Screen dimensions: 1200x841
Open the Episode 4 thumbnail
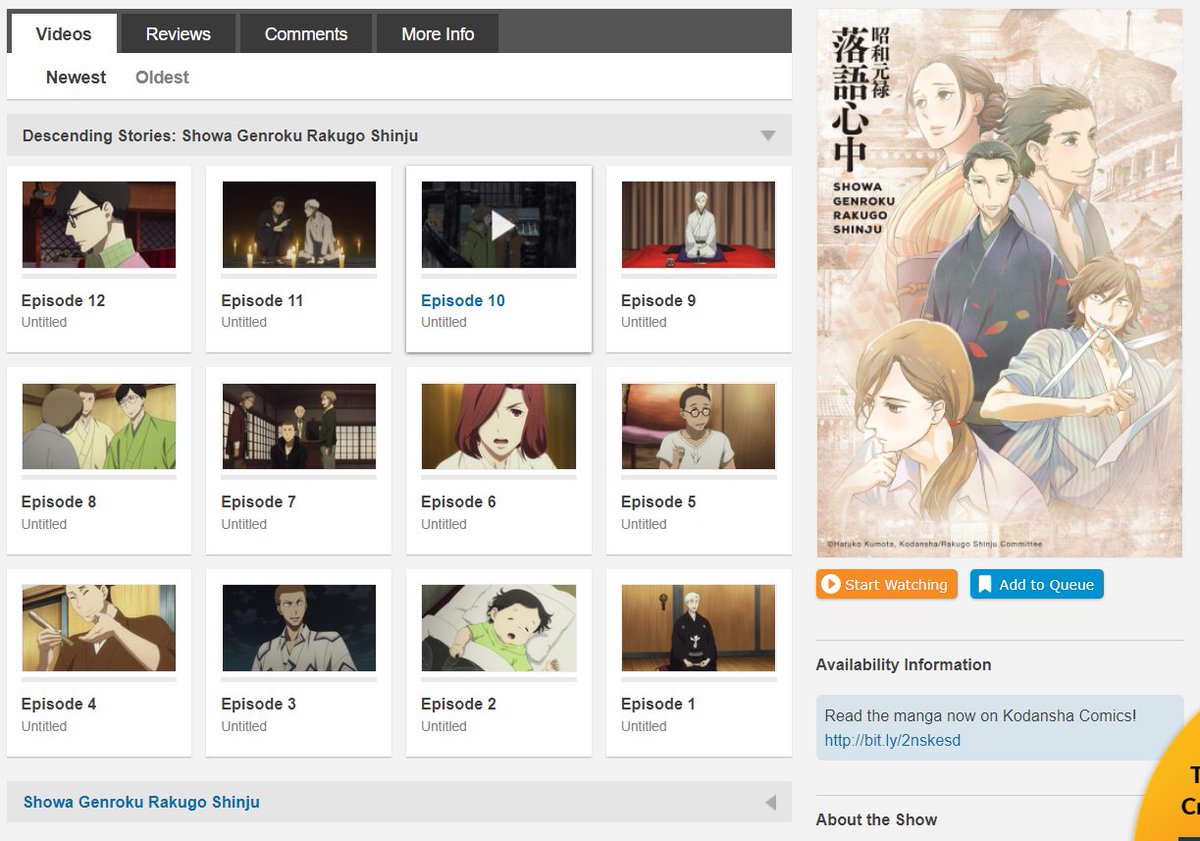point(99,628)
